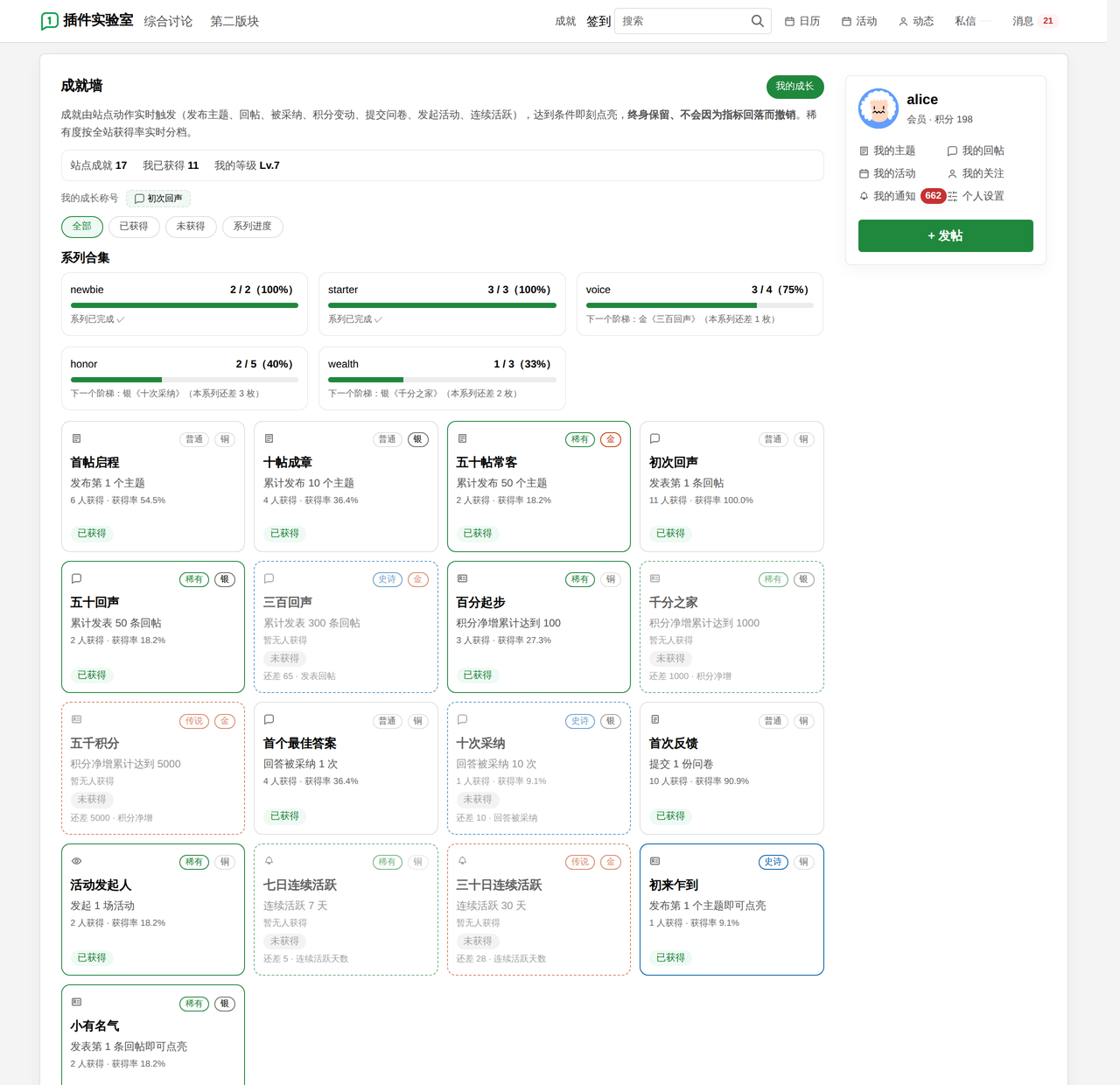Open 我的活动 in sidebar

pyautogui.click(x=887, y=173)
